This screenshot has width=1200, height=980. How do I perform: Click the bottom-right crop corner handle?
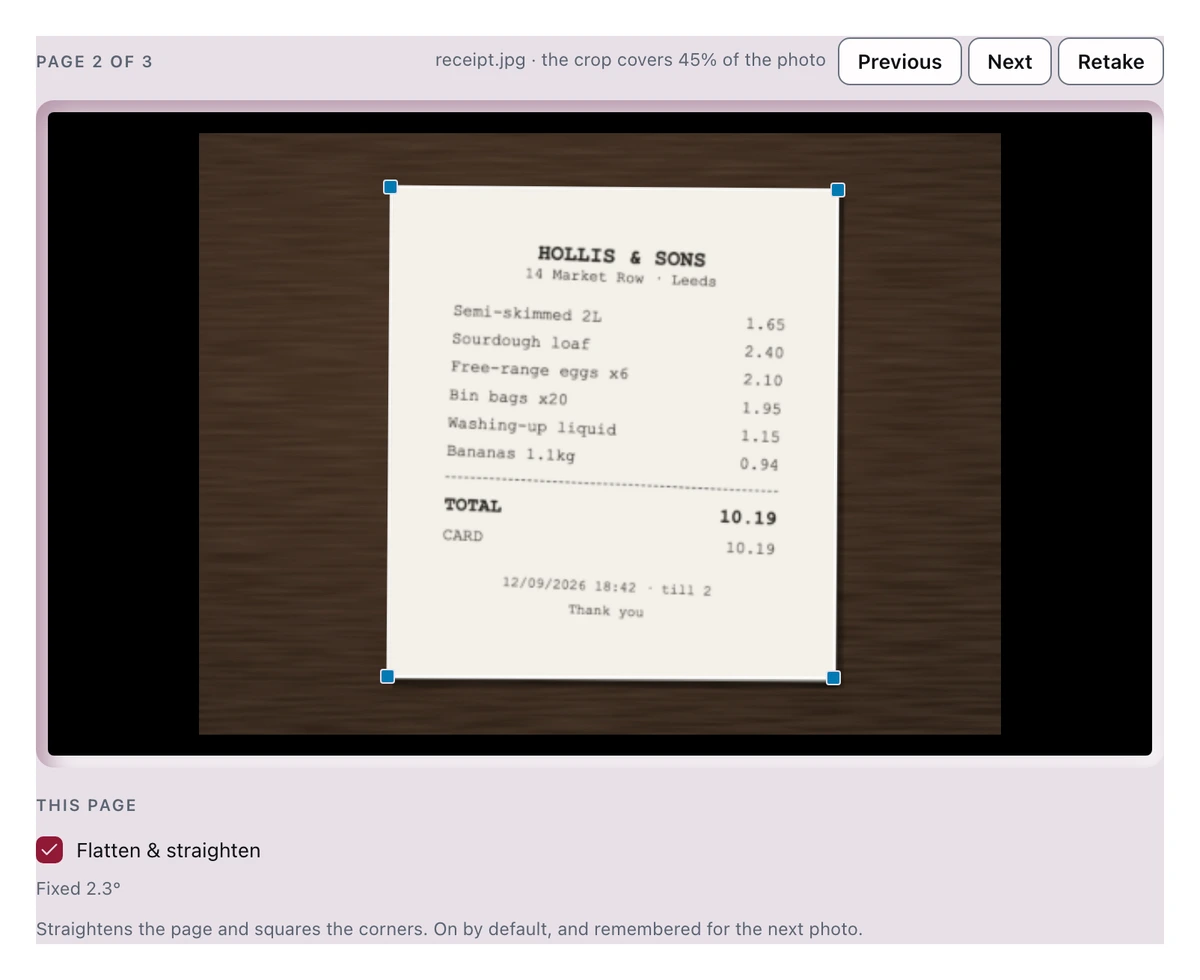click(x=834, y=678)
